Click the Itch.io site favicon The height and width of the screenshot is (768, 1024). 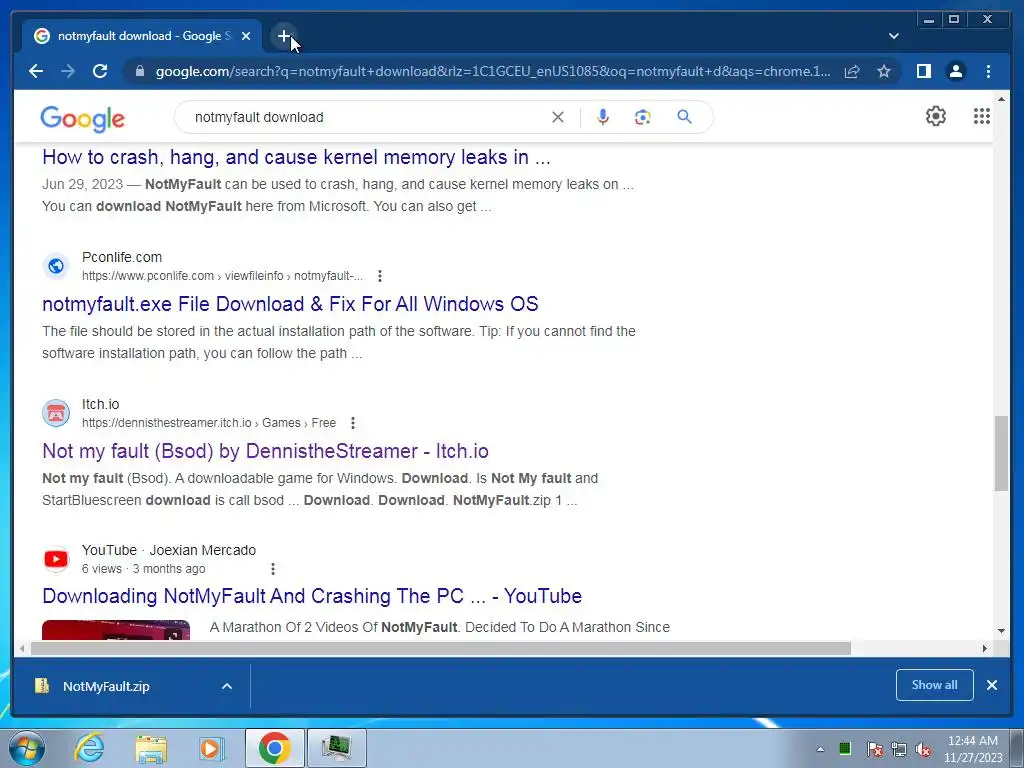[56, 413]
